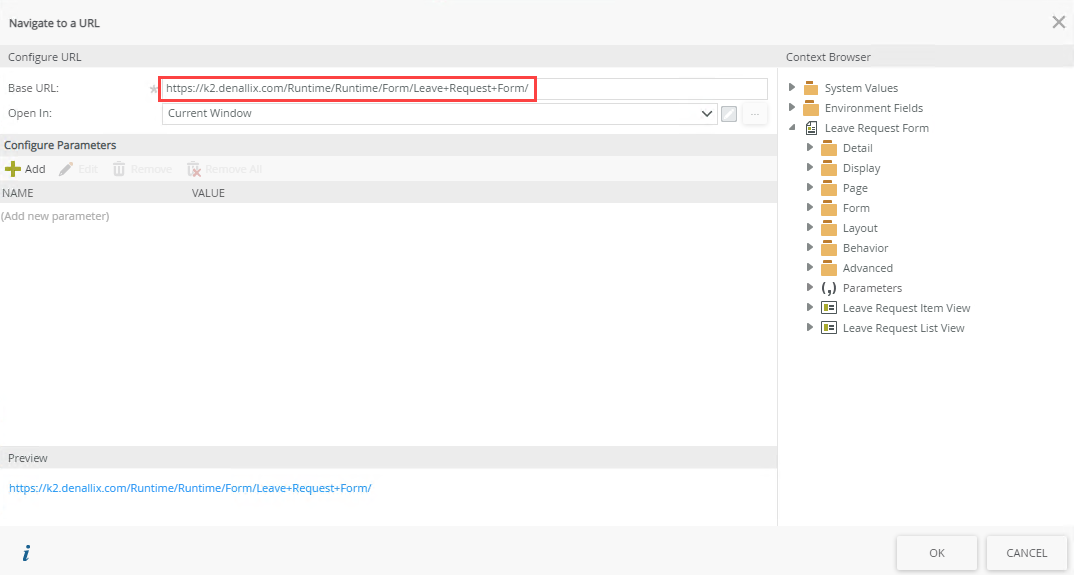The width and height of the screenshot is (1074, 575).
Task: Close the Navigate to a URL dialog
Action: (x=1058, y=22)
